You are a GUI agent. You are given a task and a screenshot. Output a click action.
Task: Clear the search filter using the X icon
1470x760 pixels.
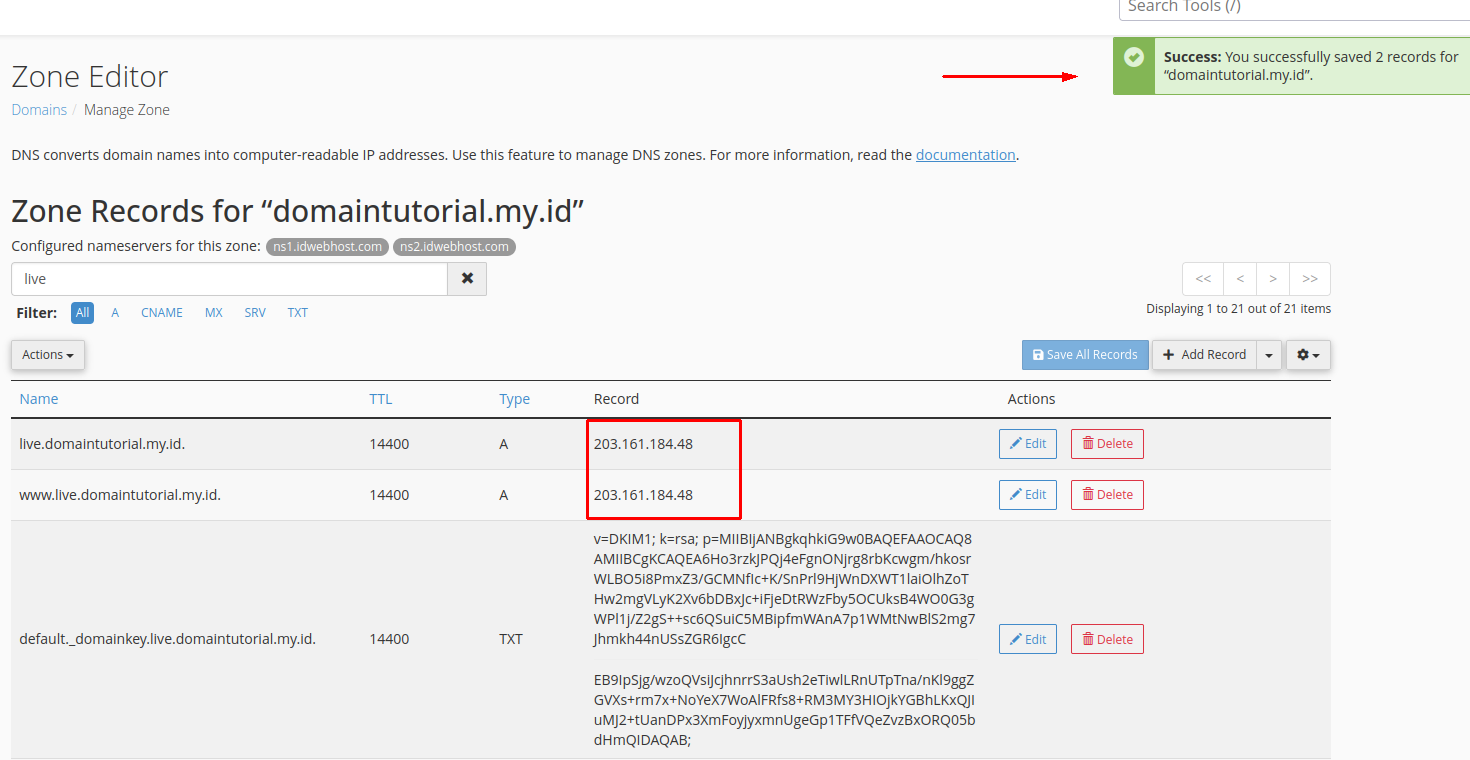point(466,279)
